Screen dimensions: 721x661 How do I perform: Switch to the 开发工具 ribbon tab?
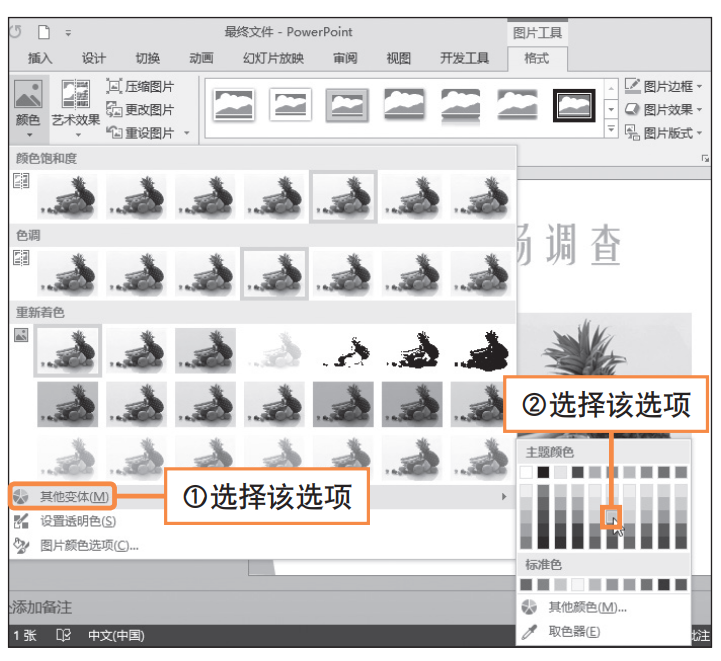pyautogui.click(x=464, y=58)
